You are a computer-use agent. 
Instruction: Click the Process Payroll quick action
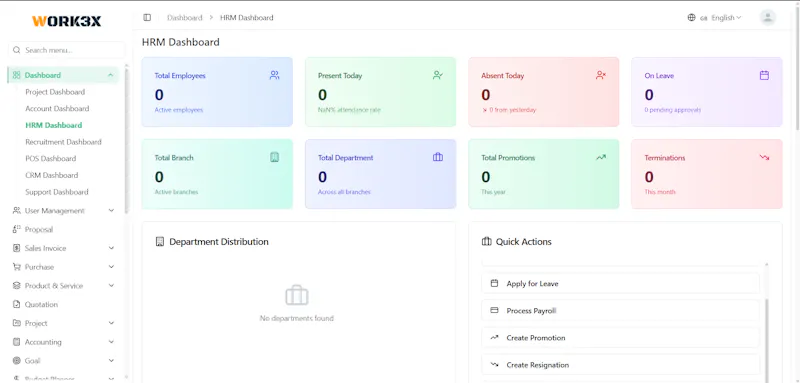620,311
